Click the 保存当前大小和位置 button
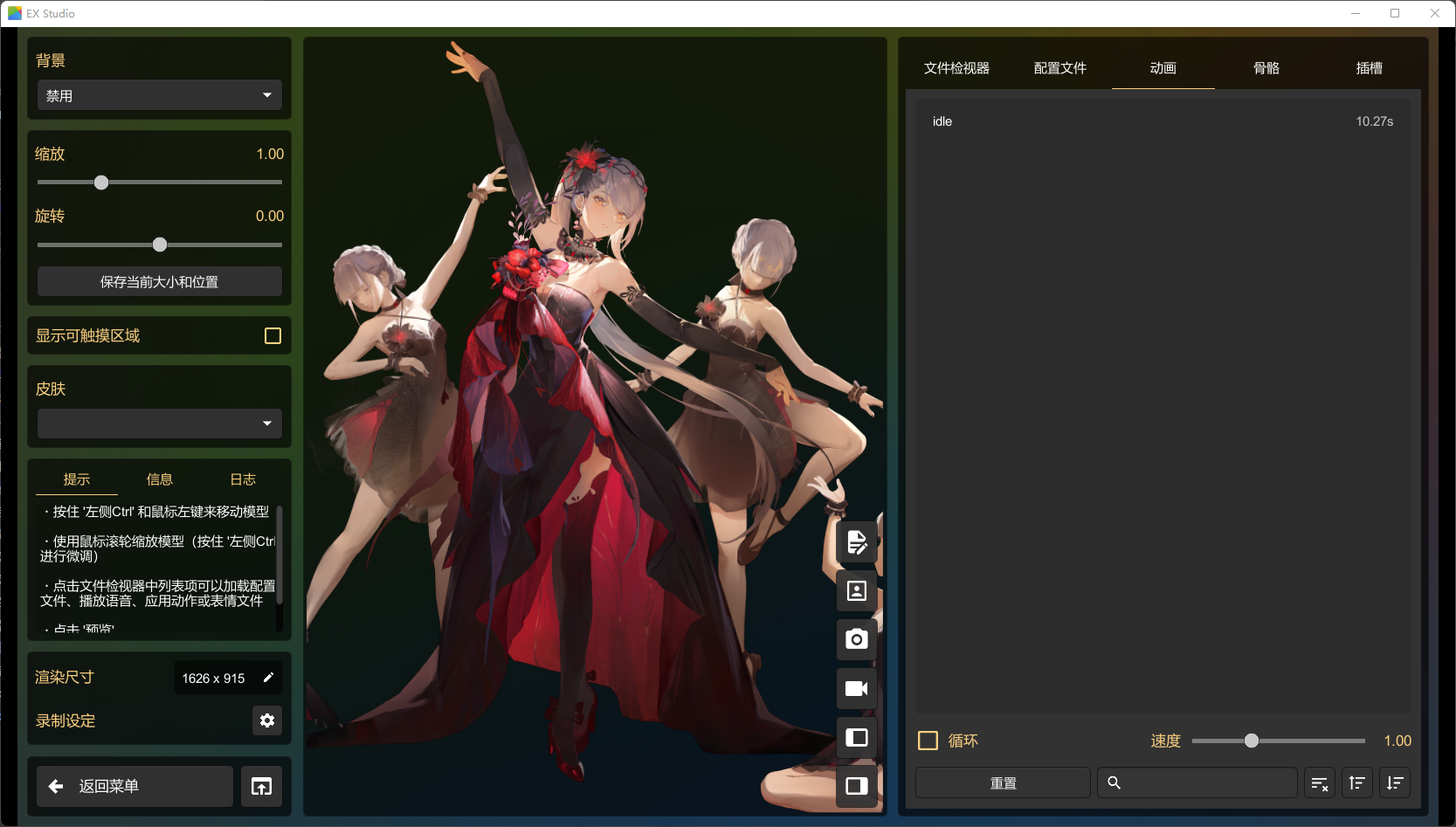Image resolution: width=1456 pixels, height=827 pixels. click(160, 281)
